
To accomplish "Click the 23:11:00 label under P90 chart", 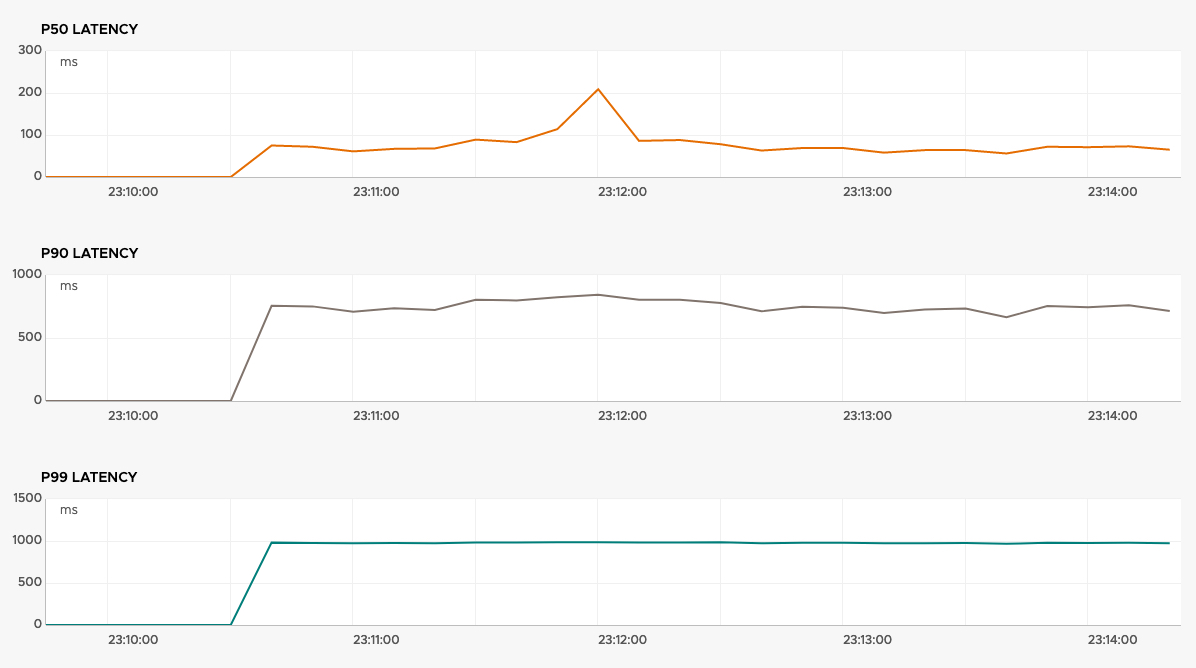I will tap(376, 416).
